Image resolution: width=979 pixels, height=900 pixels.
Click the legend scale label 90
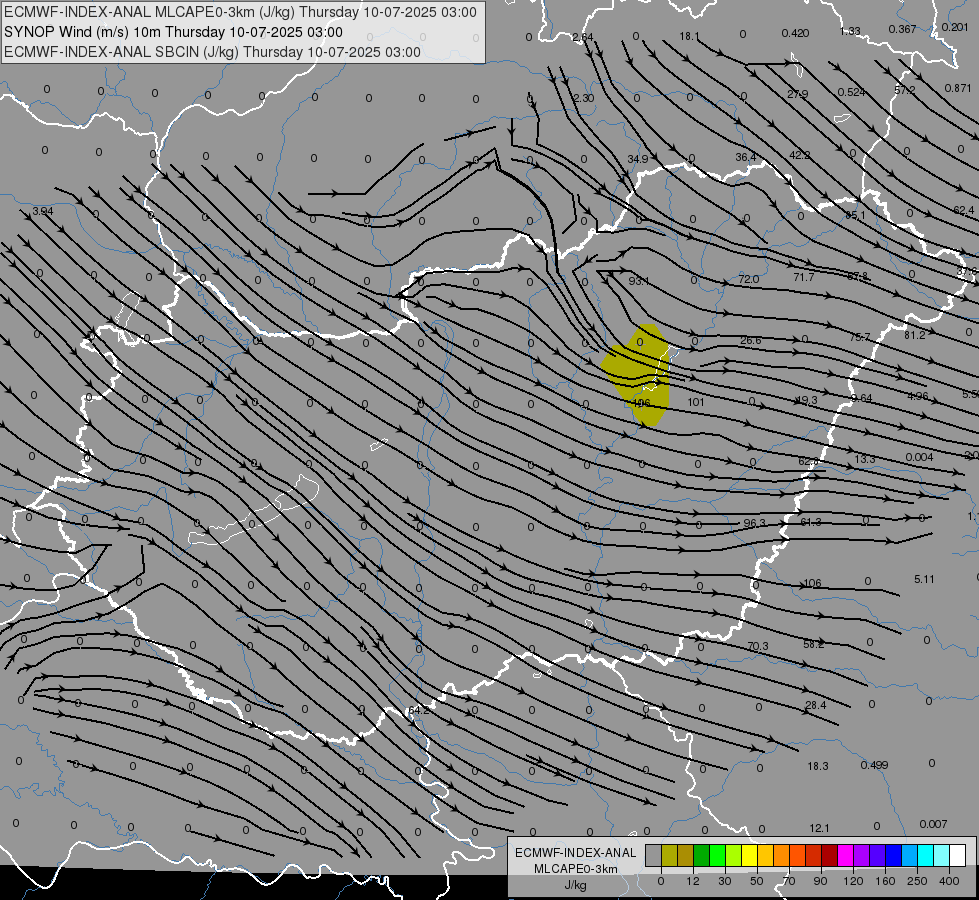click(x=820, y=881)
